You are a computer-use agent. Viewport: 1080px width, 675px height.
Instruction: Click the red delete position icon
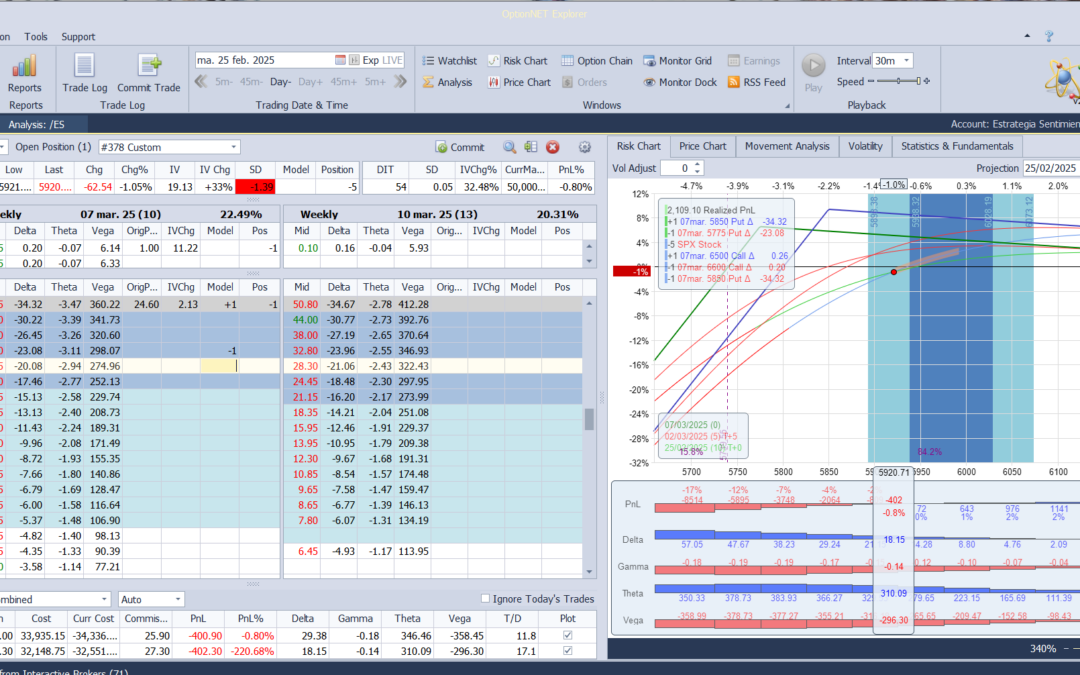[x=552, y=147]
